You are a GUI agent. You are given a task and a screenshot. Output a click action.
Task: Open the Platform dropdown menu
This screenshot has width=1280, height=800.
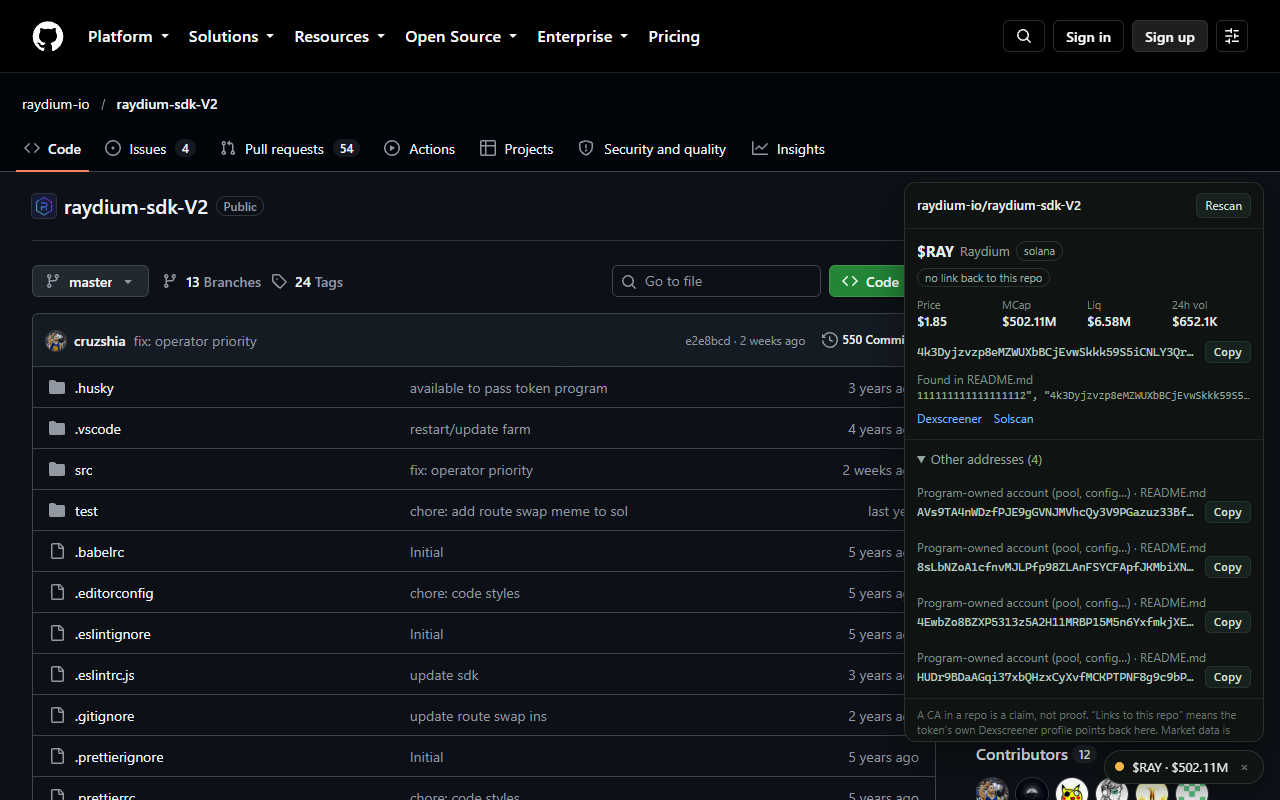coord(128,37)
